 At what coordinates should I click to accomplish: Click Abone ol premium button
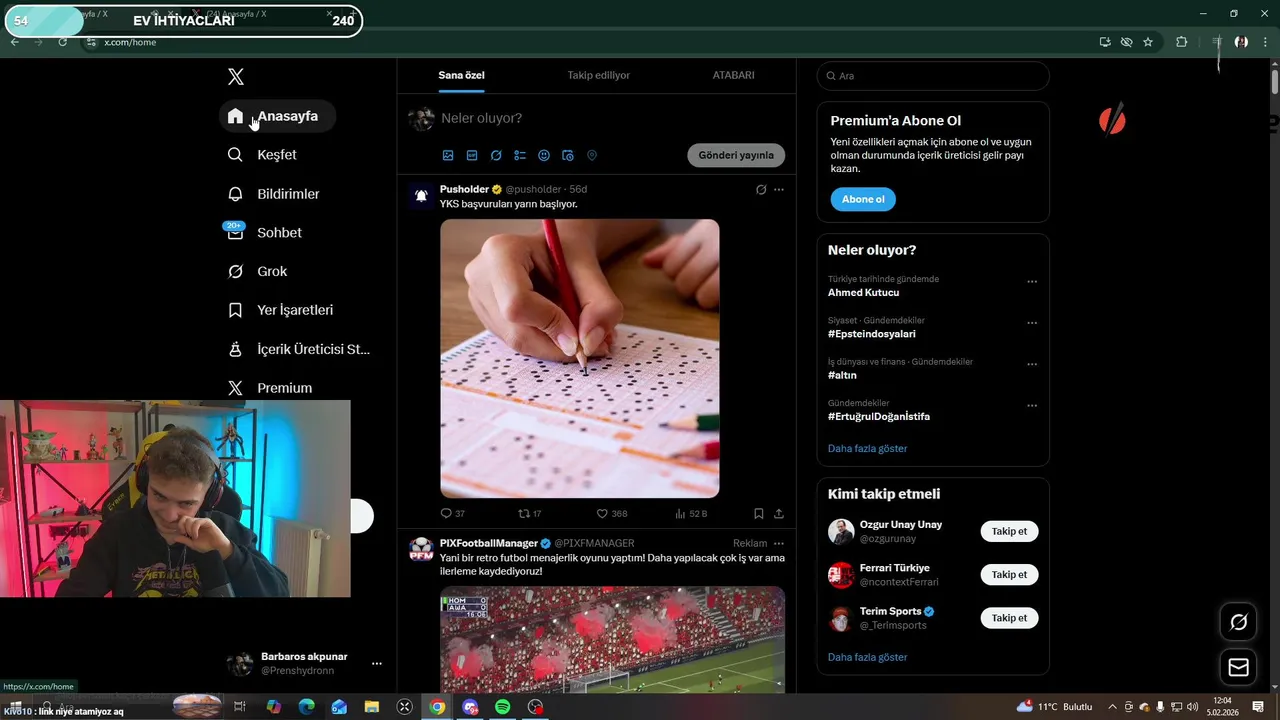point(863,199)
